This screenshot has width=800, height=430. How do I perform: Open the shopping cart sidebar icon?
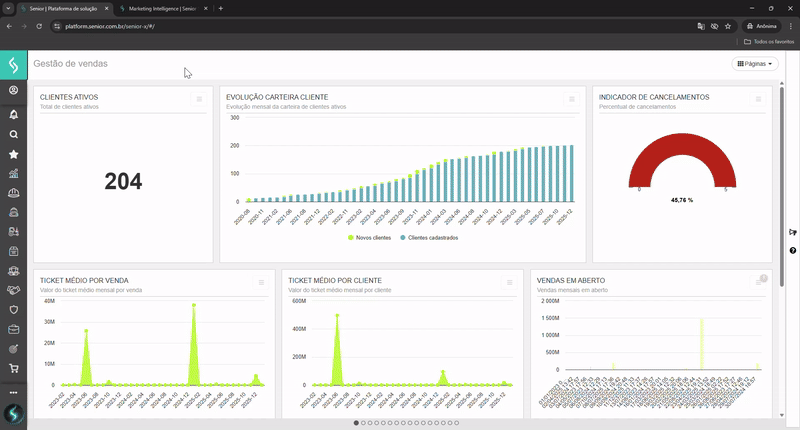click(14, 368)
